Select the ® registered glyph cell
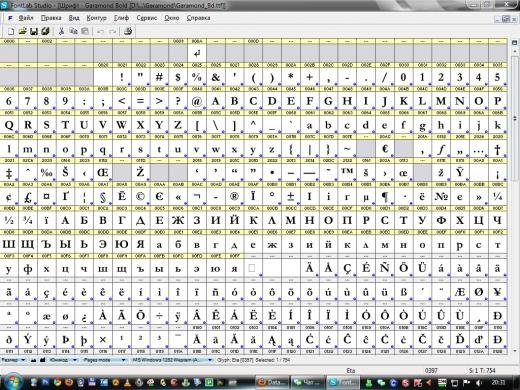The width and height of the screenshot is (520, 390). (234, 196)
